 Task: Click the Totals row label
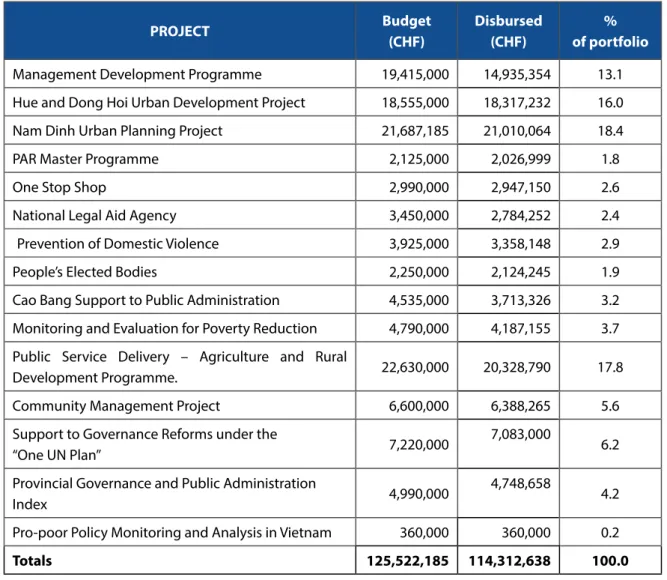32,561
